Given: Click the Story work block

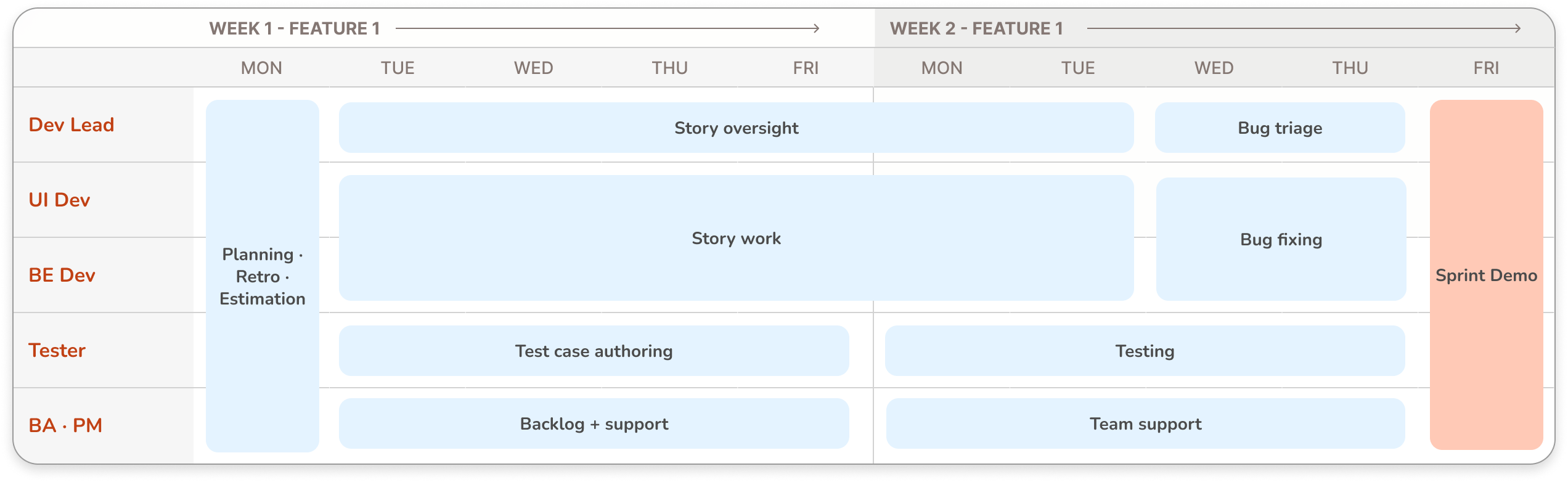Looking at the screenshot, I should tap(736, 238).
